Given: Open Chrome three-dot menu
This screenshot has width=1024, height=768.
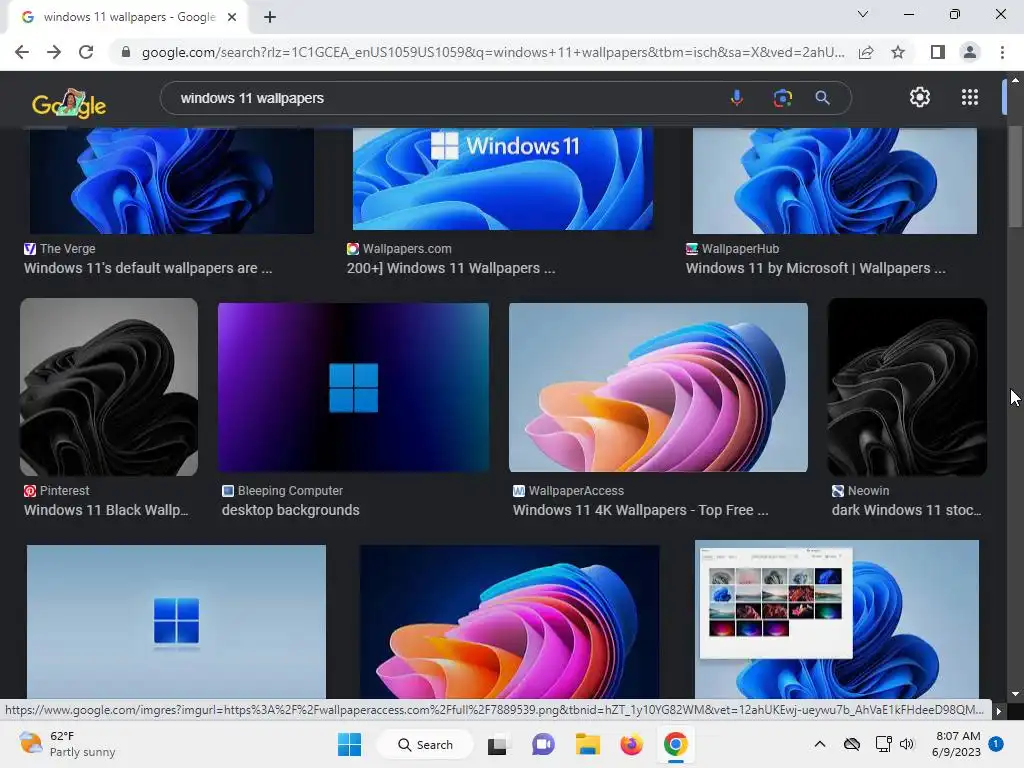Looking at the screenshot, I should [x=1002, y=52].
